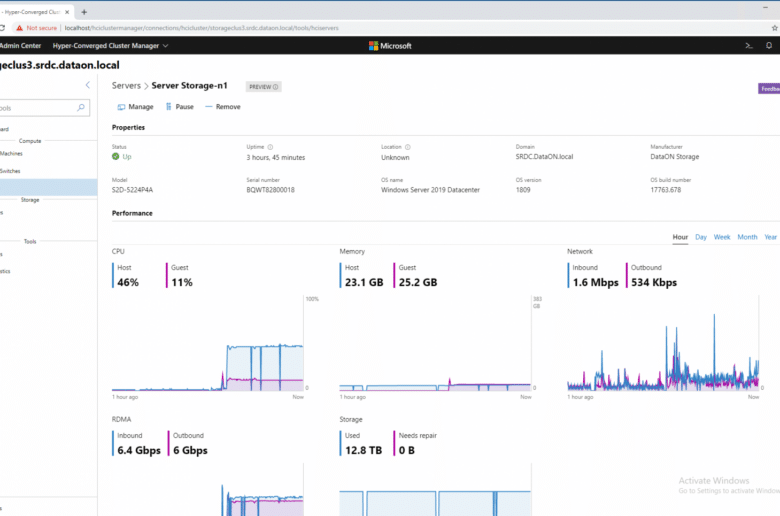The height and width of the screenshot is (516, 780).
Task: Click the Location info icon
Action: click(x=407, y=147)
